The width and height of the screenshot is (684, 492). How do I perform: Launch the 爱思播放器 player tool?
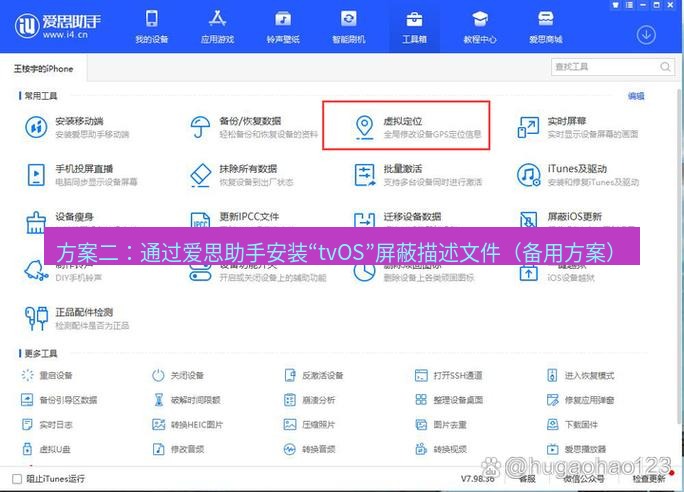pos(576,449)
